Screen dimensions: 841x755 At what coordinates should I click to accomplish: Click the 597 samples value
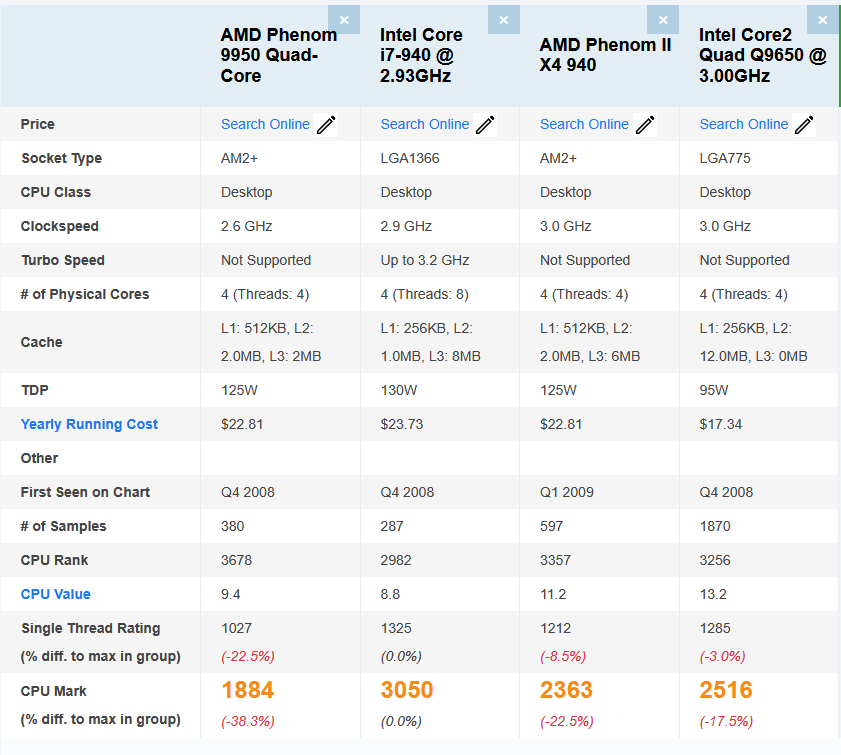click(x=551, y=526)
